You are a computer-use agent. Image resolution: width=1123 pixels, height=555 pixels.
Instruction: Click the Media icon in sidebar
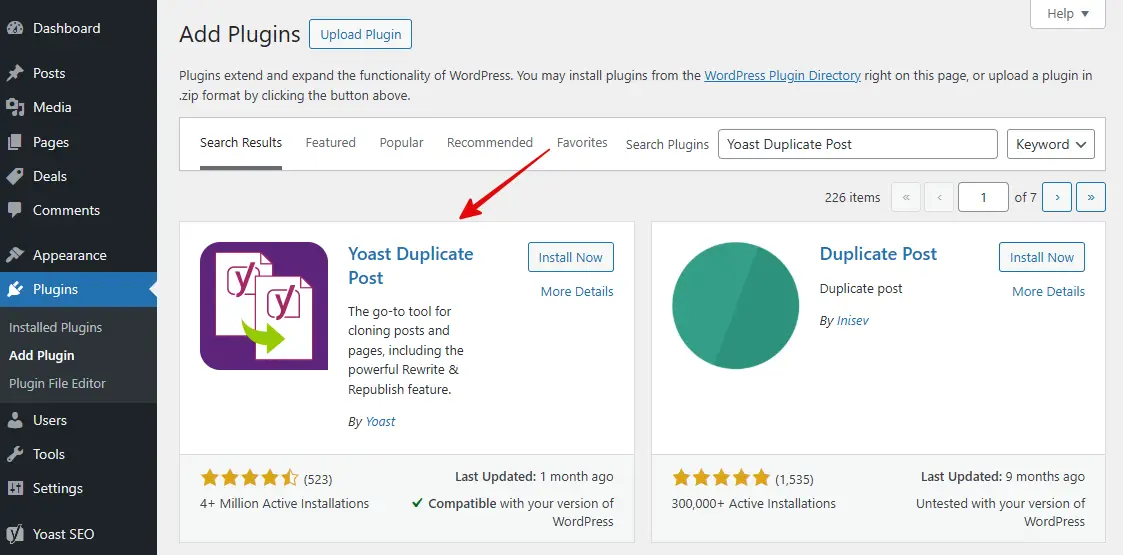(15, 107)
